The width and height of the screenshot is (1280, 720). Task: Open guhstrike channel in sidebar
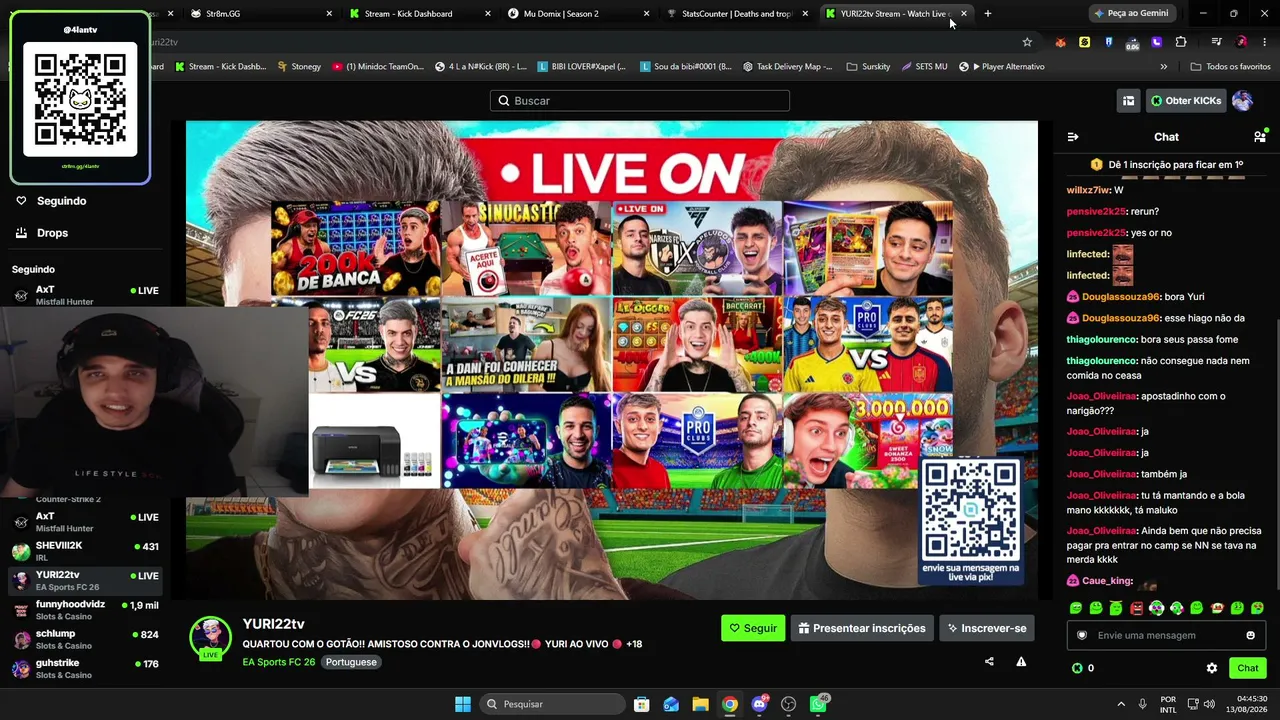coord(85,669)
